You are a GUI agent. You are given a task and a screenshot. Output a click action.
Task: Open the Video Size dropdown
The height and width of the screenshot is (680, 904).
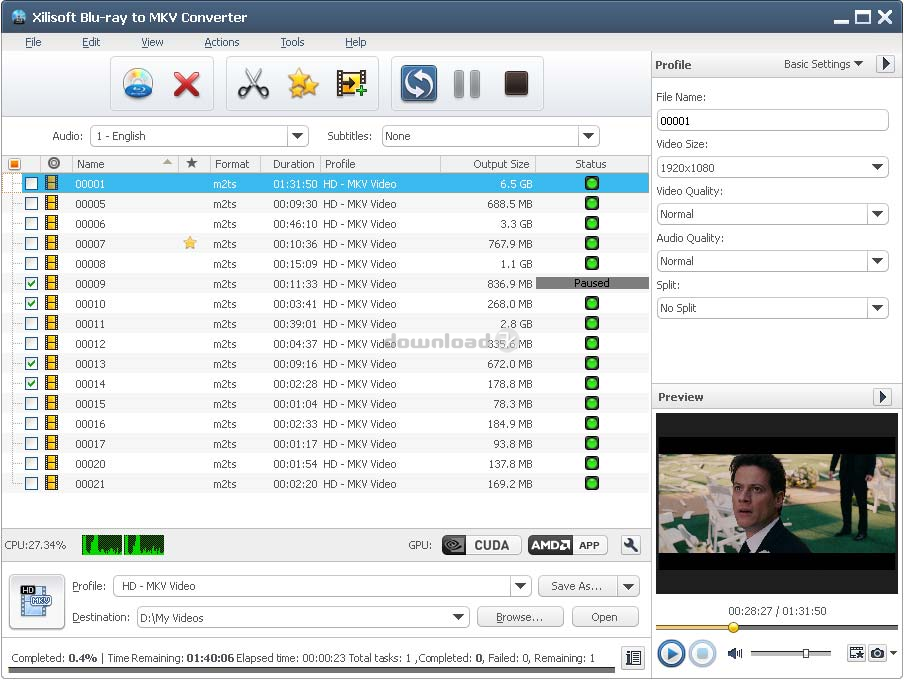click(x=877, y=167)
